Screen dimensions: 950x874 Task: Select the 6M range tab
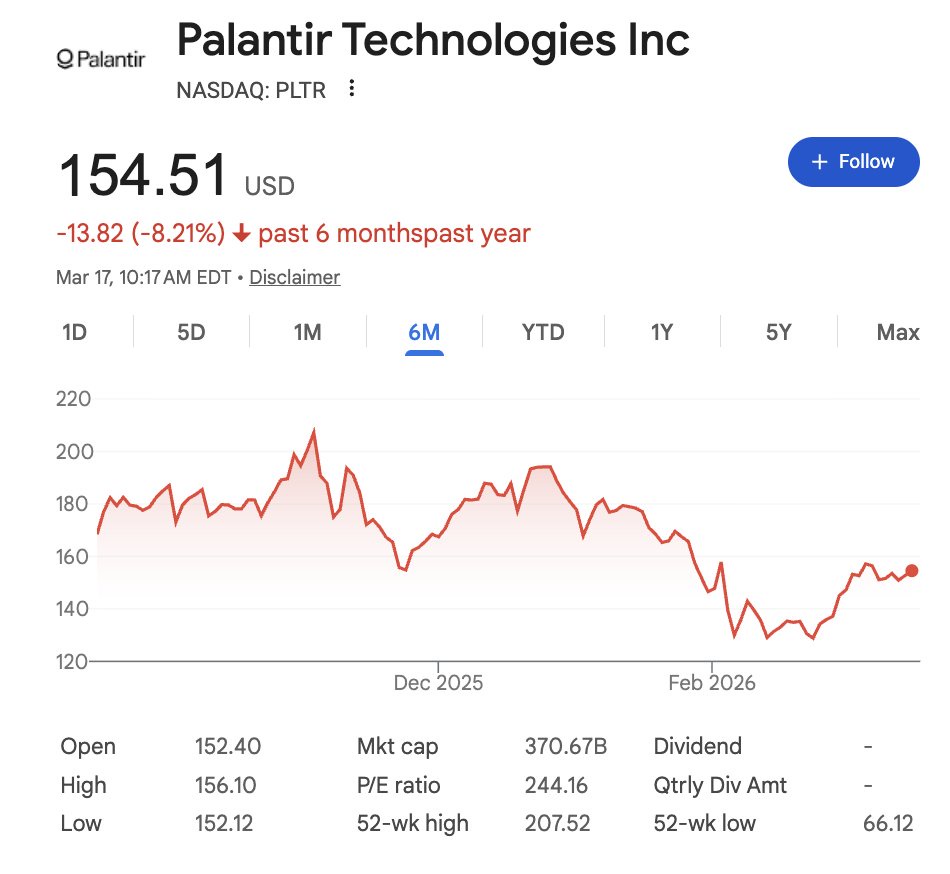424,333
